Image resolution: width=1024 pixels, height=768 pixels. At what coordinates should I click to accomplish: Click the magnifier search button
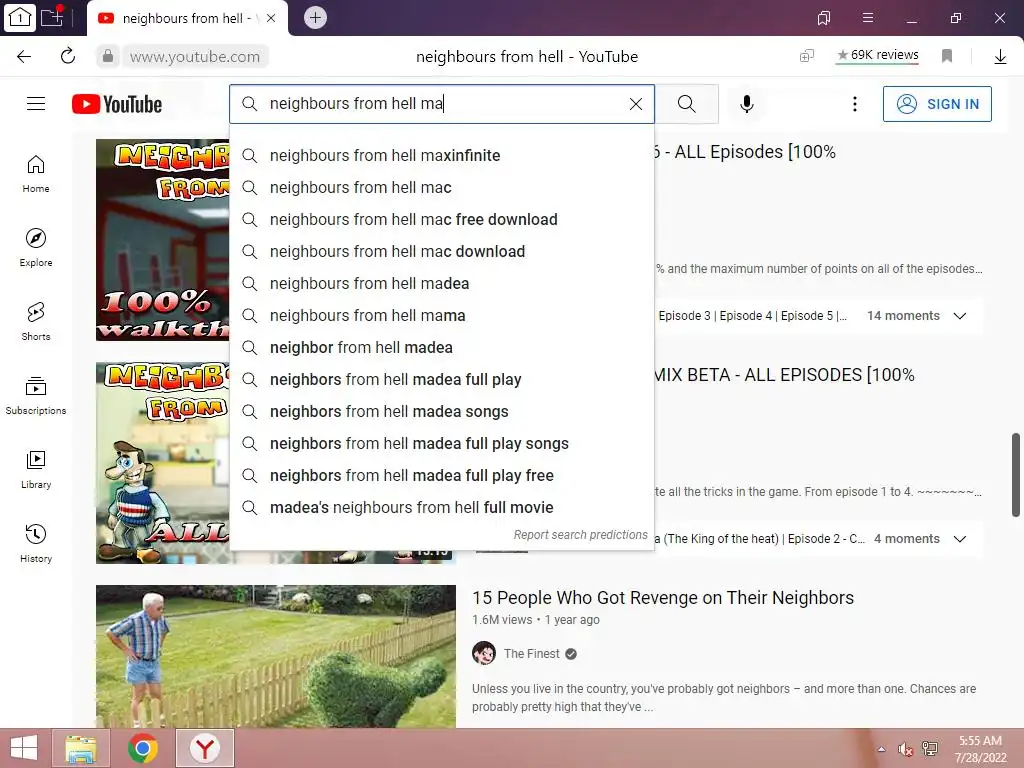pyautogui.click(x=686, y=104)
